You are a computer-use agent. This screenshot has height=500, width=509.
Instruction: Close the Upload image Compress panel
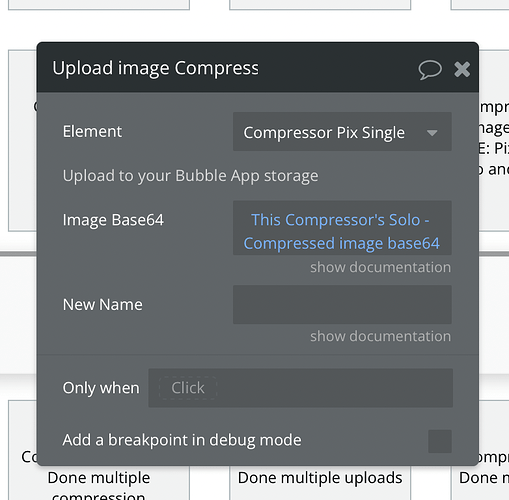click(x=462, y=69)
